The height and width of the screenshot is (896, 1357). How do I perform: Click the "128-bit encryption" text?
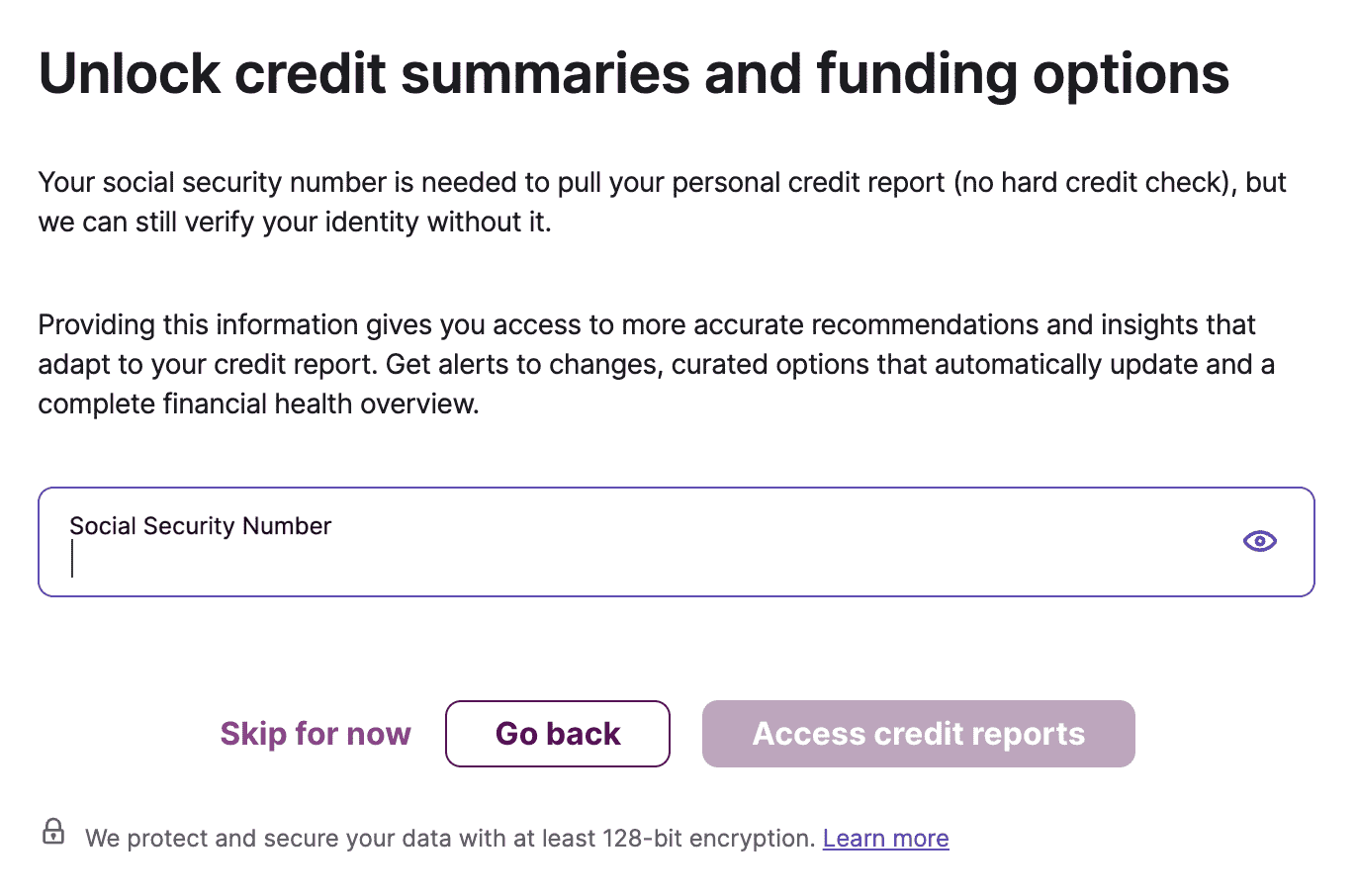(x=704, y=839)
